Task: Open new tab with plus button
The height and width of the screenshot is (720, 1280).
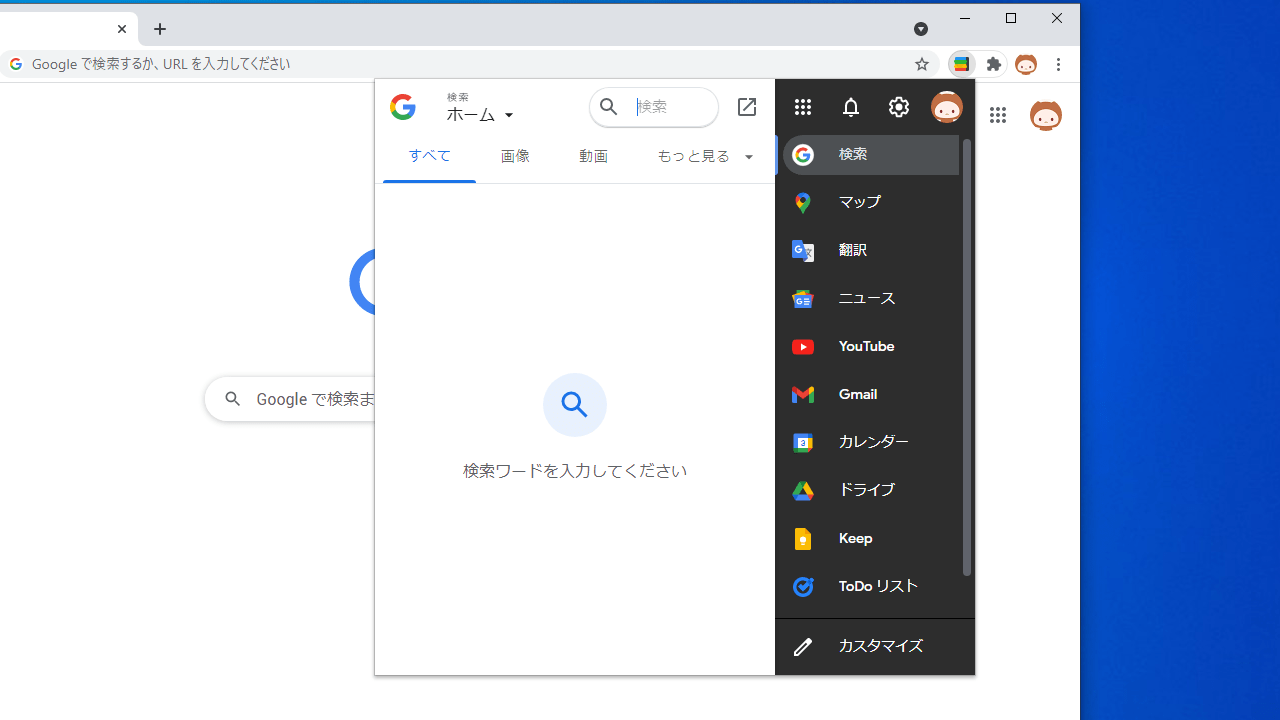Action: pyautogui.click(x=160, y=29)
